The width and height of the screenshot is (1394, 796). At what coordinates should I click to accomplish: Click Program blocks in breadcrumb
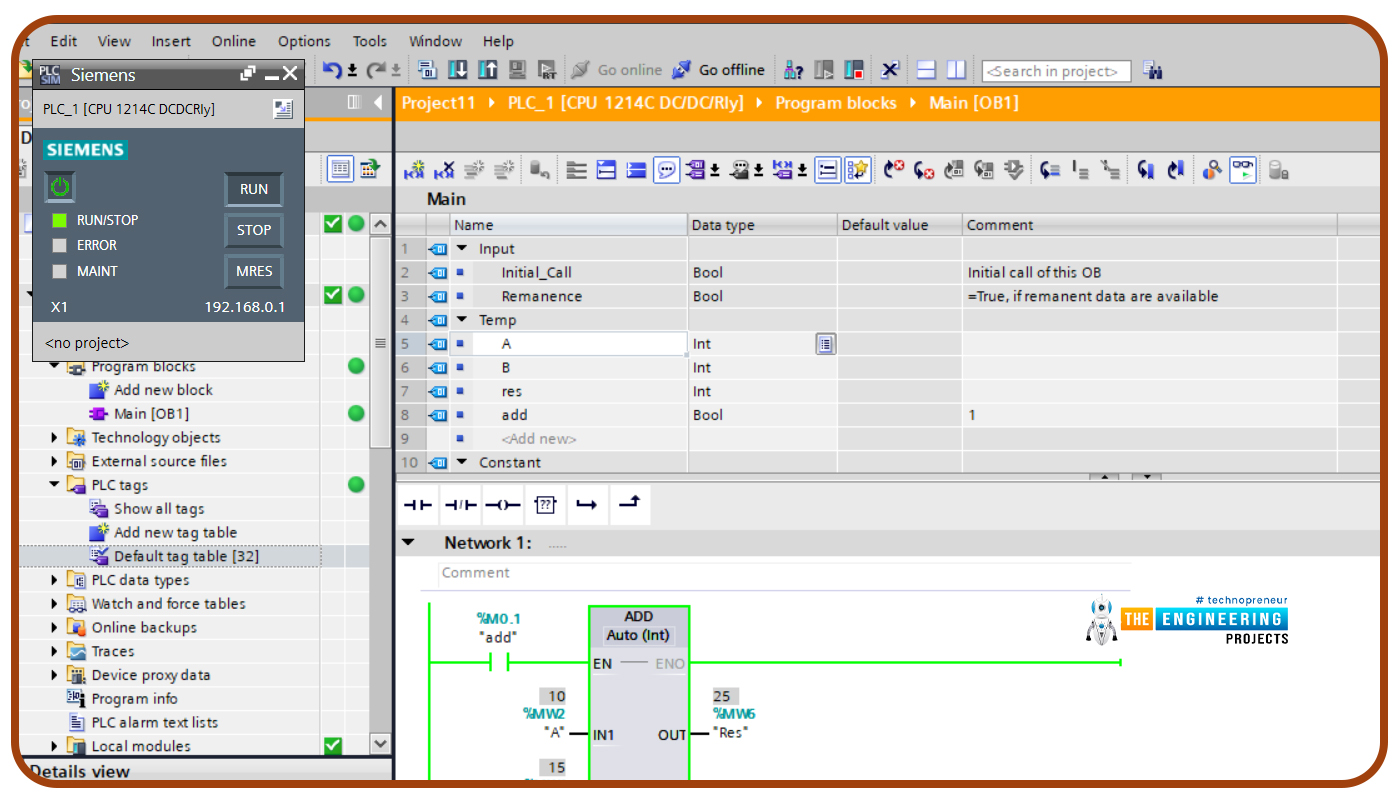[836, 103]
